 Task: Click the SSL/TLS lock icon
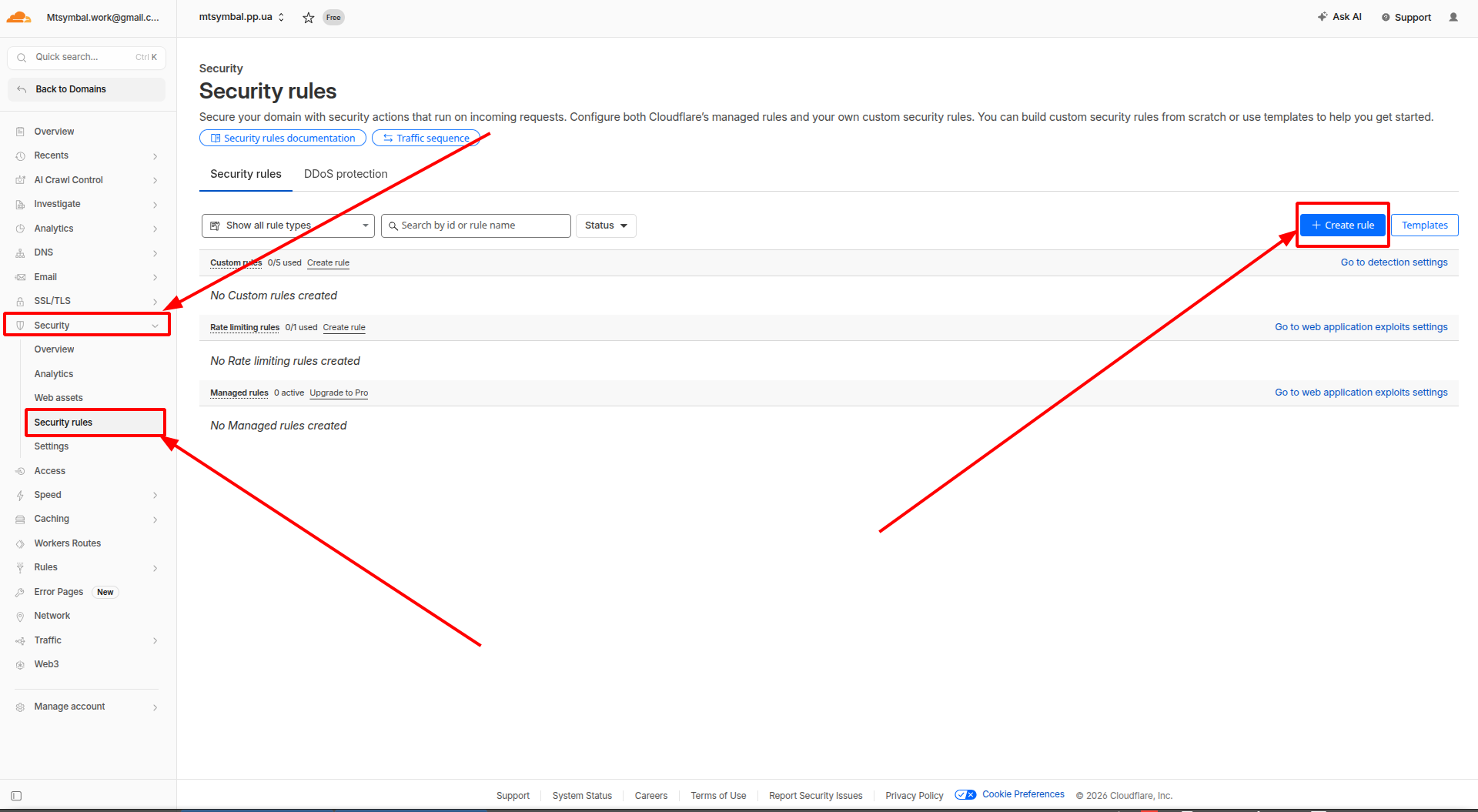(20, 302)
